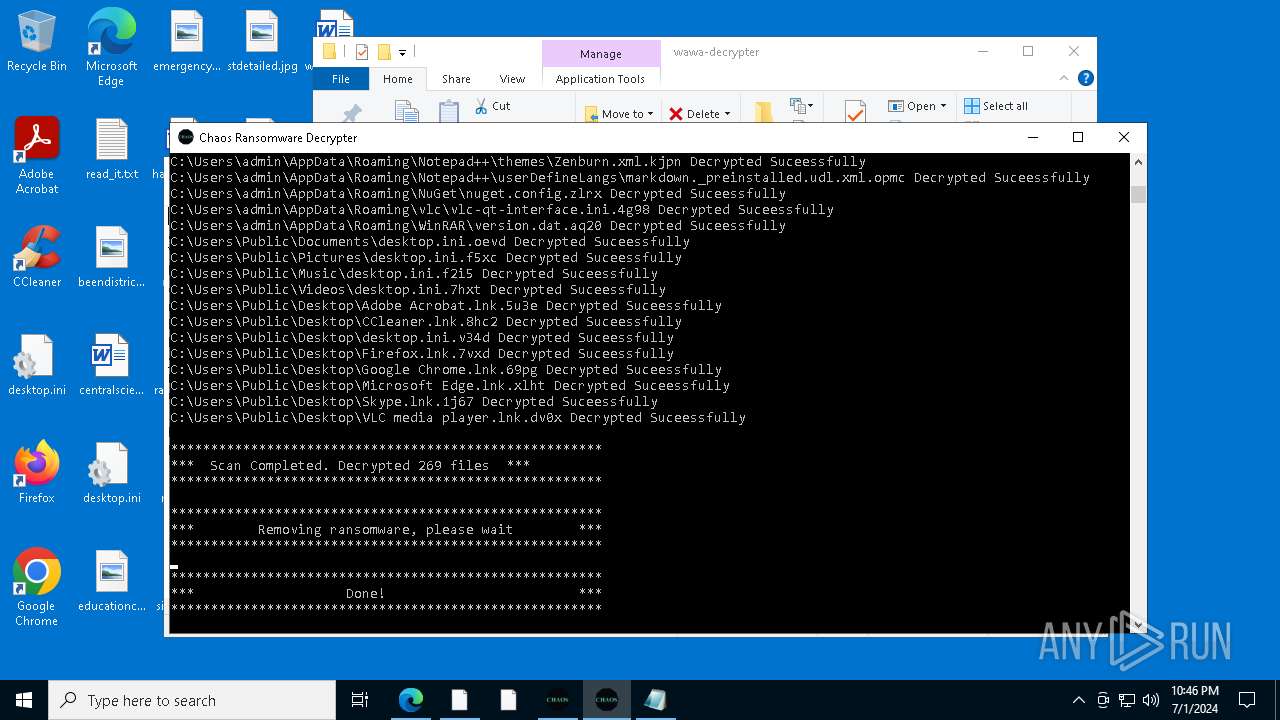
Task: Click the Paste clipboard icon in Explorer ribbon
Action: point(449,111)
